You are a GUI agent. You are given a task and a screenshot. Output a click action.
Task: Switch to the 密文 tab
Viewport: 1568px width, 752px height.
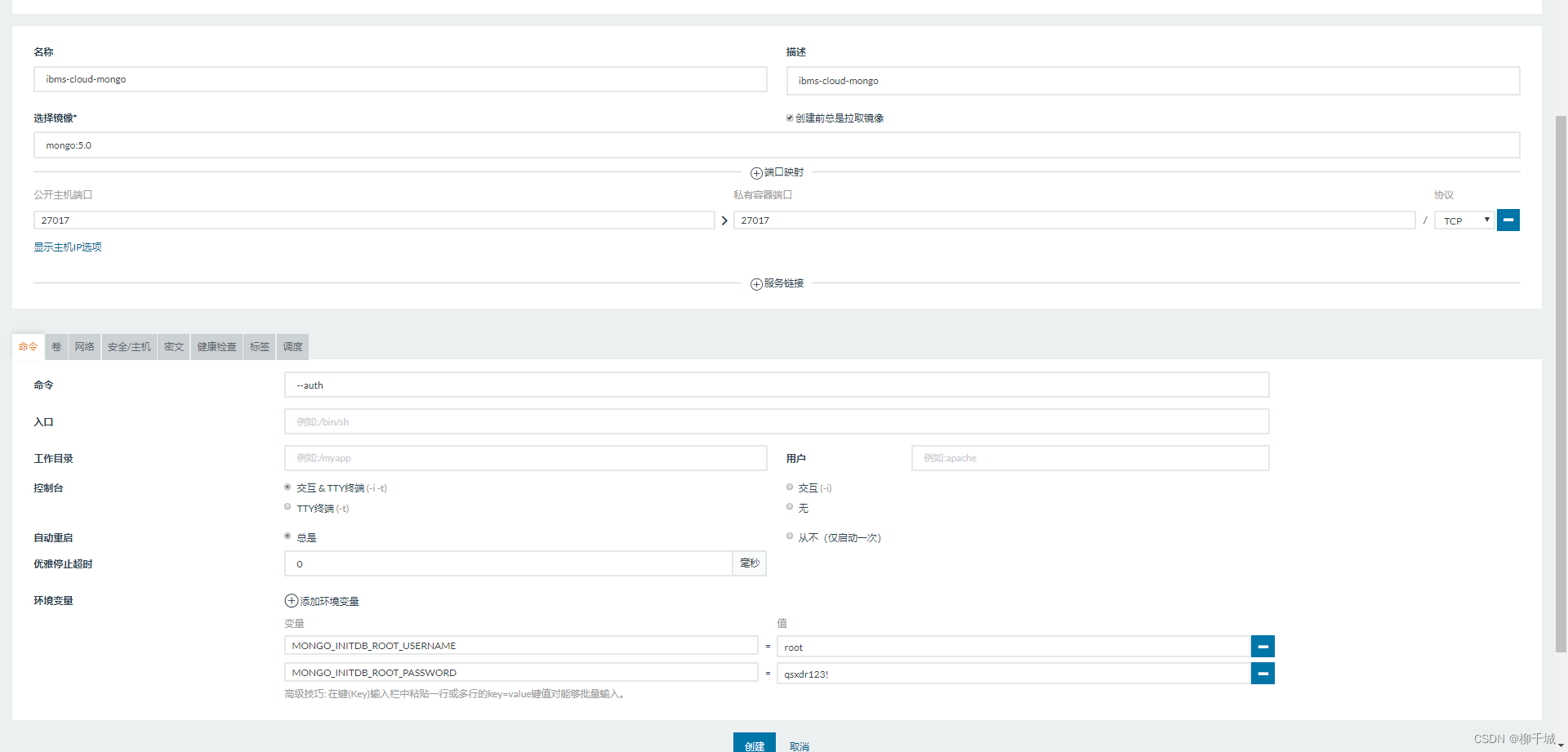pos(174,347)
